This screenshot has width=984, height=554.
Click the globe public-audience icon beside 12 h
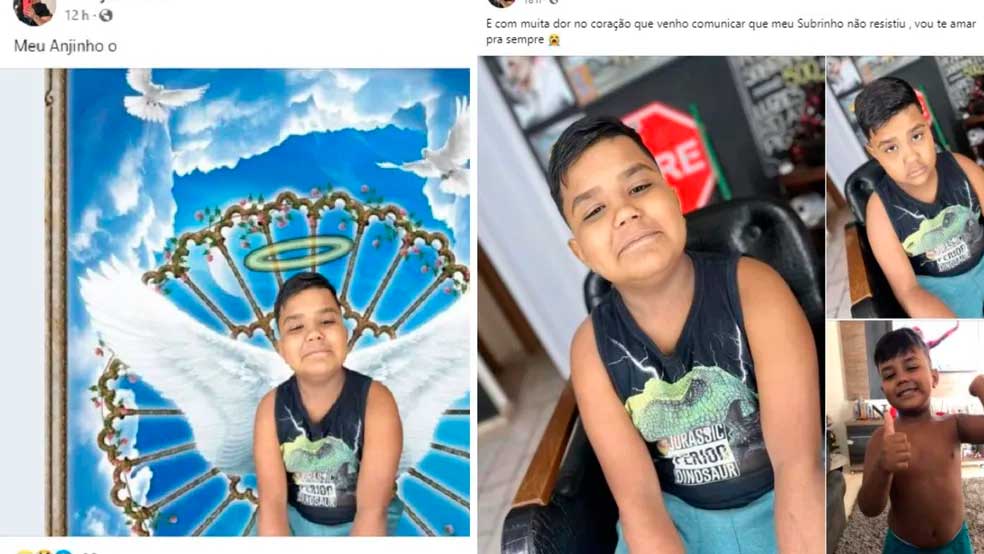(106, 15)
